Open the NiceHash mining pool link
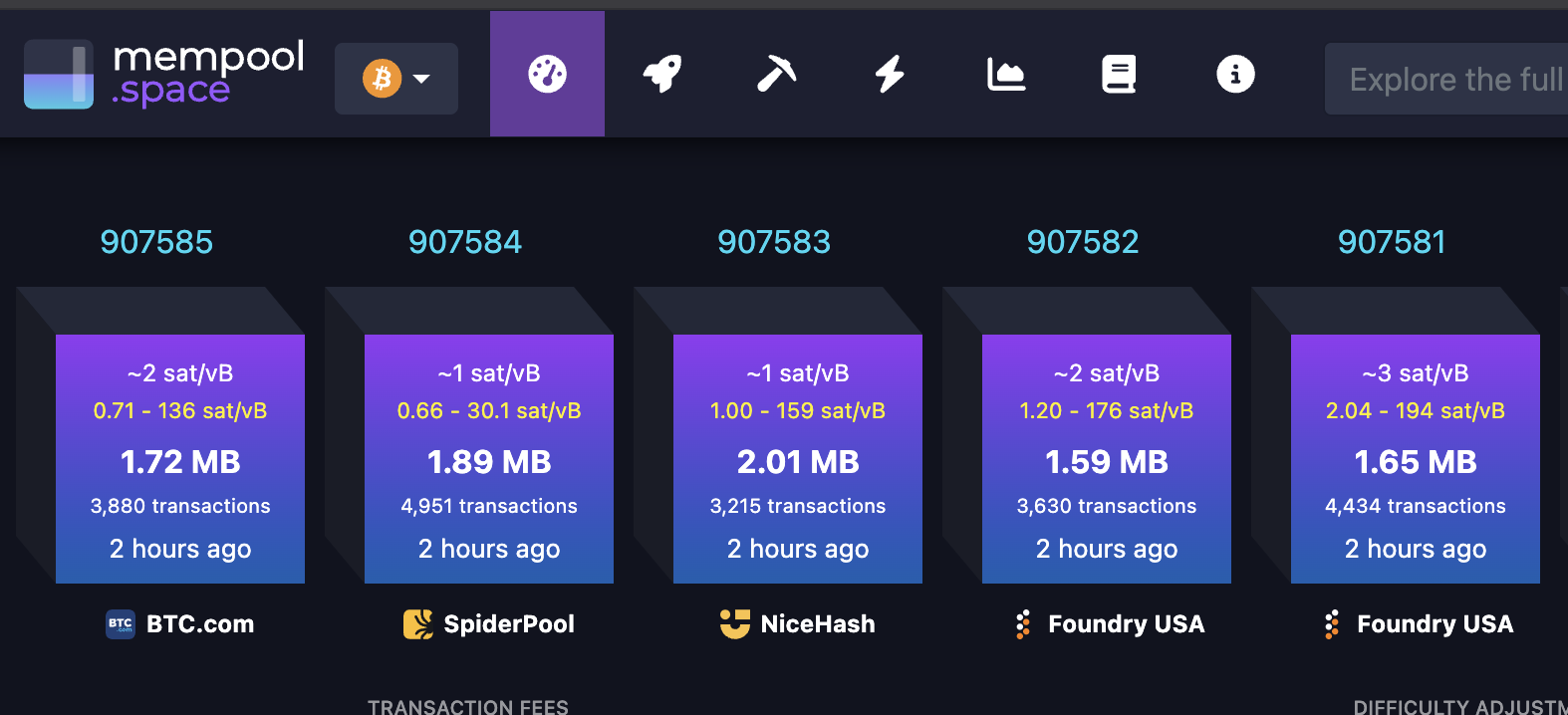 tap(798, 624)
